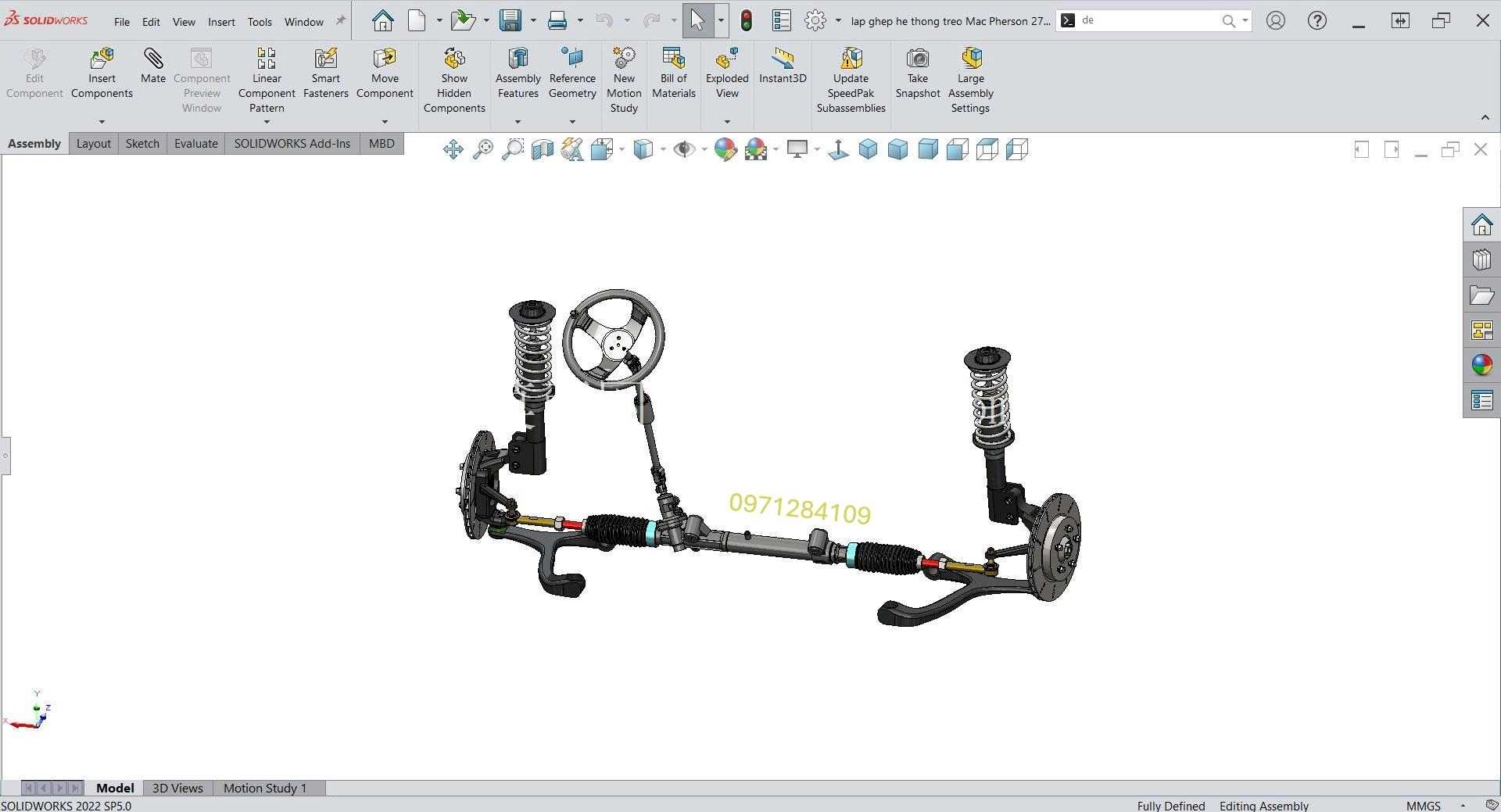The image size is (1501, 812).
Task: Expand Linear Component Pattern dropdown arrow
Action: pos(267,122)
